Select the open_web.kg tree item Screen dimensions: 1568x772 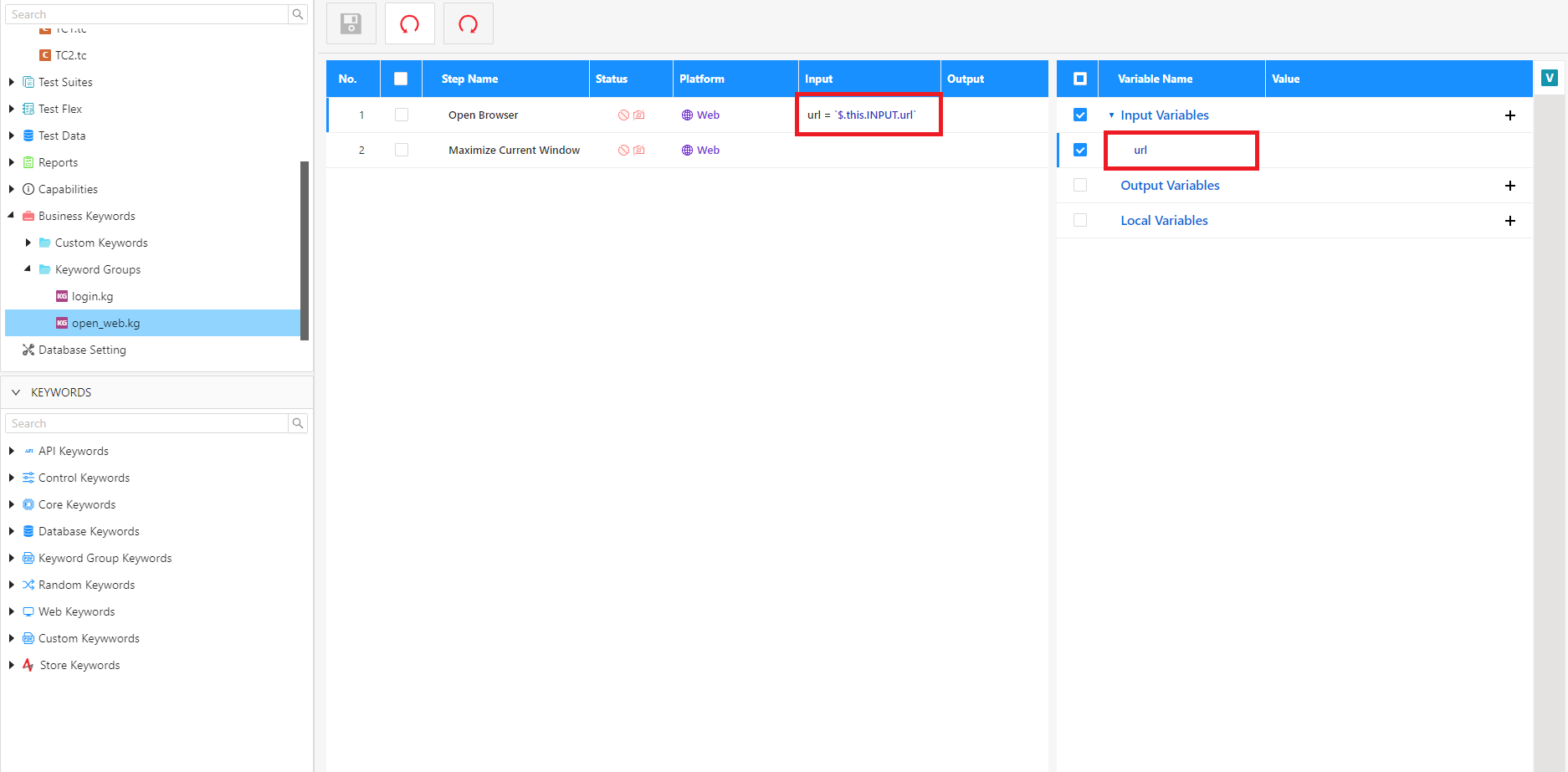click(x=152, y=323)
